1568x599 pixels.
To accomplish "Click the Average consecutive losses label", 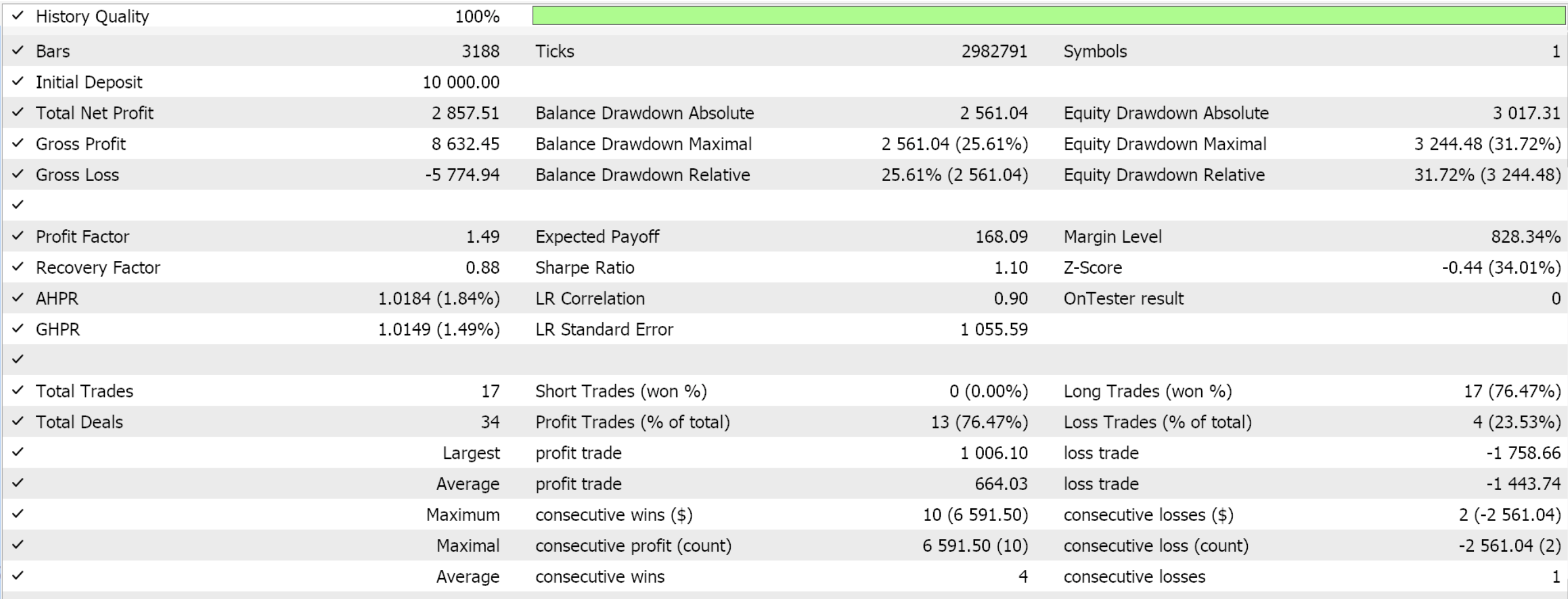I will coord(1135,577).
